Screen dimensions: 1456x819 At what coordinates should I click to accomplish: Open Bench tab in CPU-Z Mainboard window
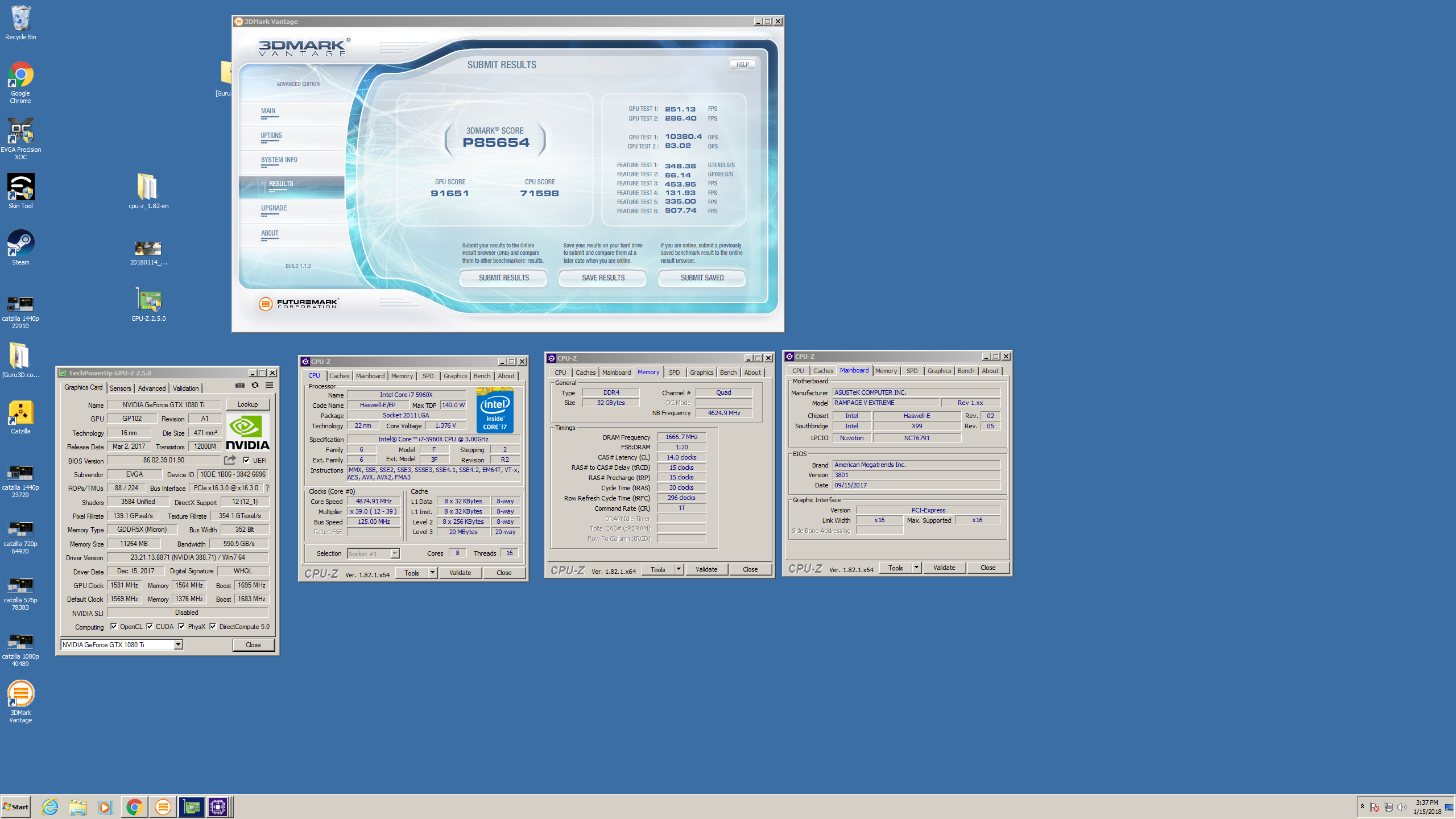point(966,370)
